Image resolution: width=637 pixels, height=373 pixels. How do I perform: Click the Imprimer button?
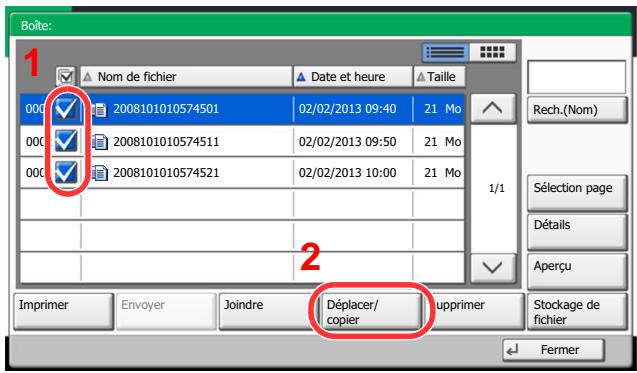[63, 312]
